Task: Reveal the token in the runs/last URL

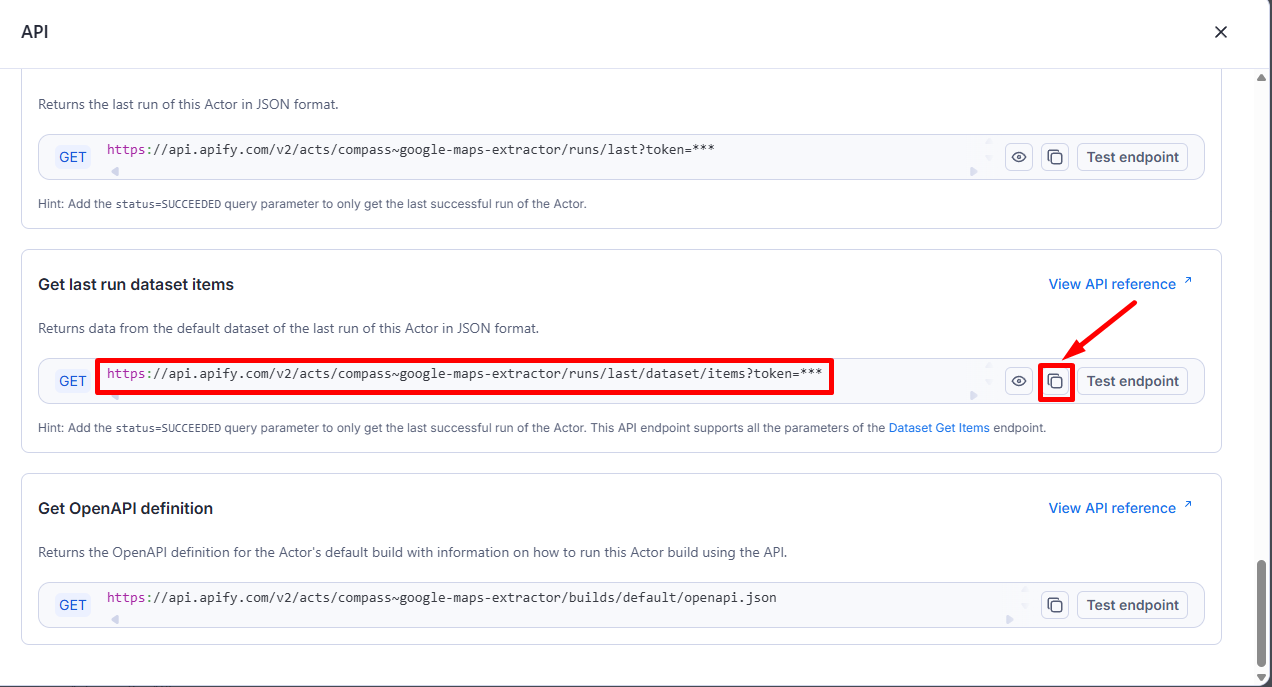Action: (x=1018, y=157)
